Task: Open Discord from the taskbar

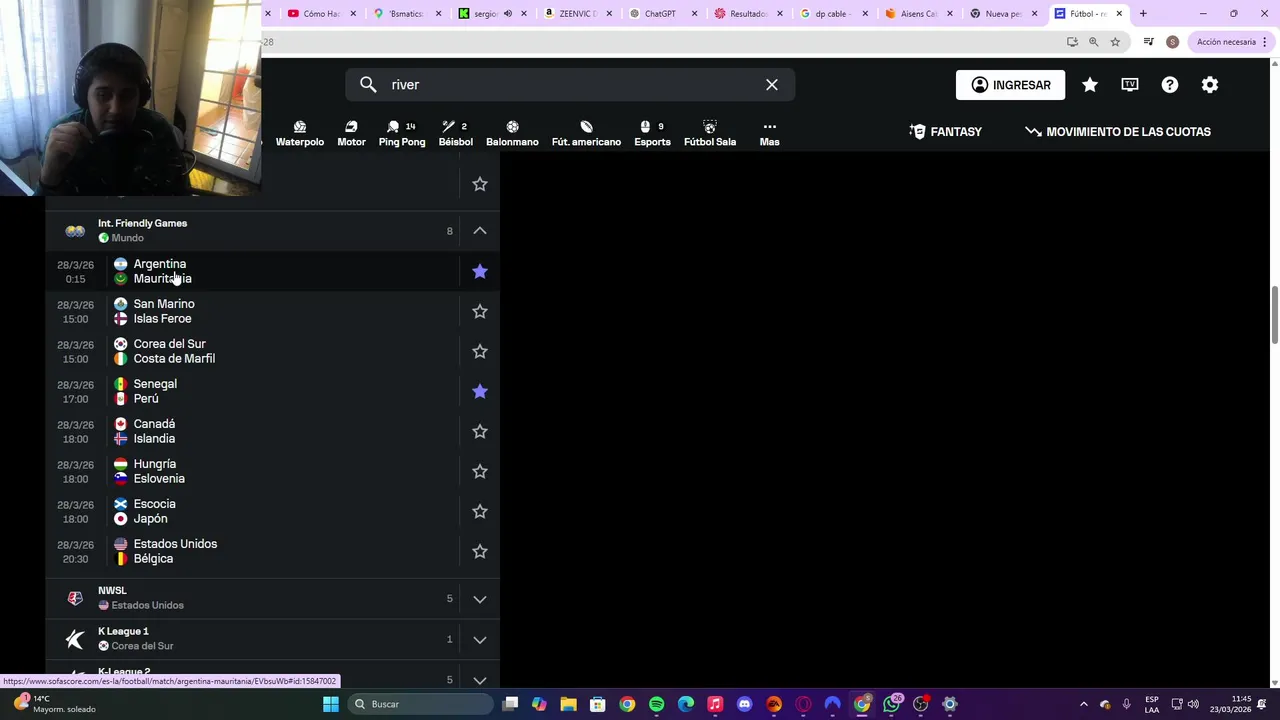Action: pyautogui.click(x=744, y=704)
